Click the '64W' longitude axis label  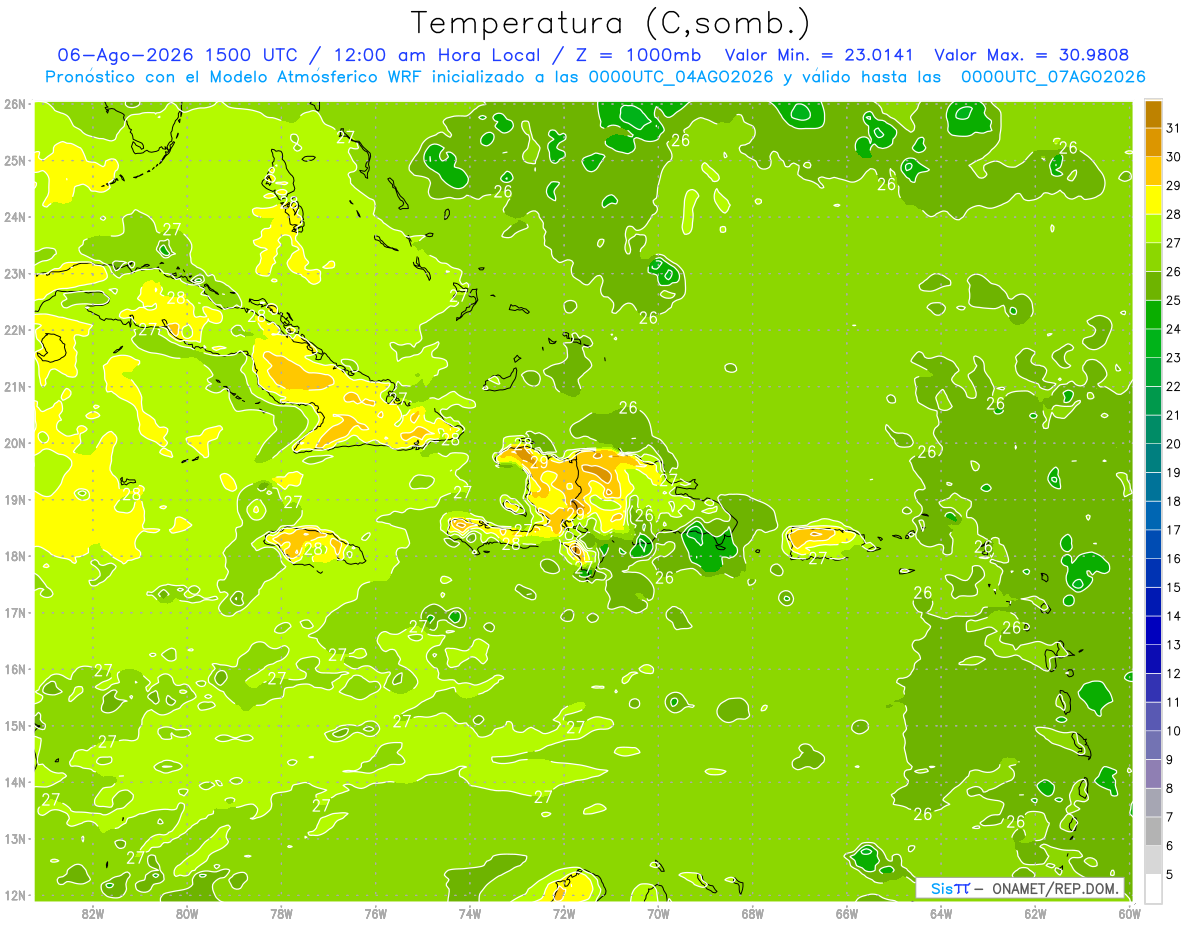tap(941, 914)
